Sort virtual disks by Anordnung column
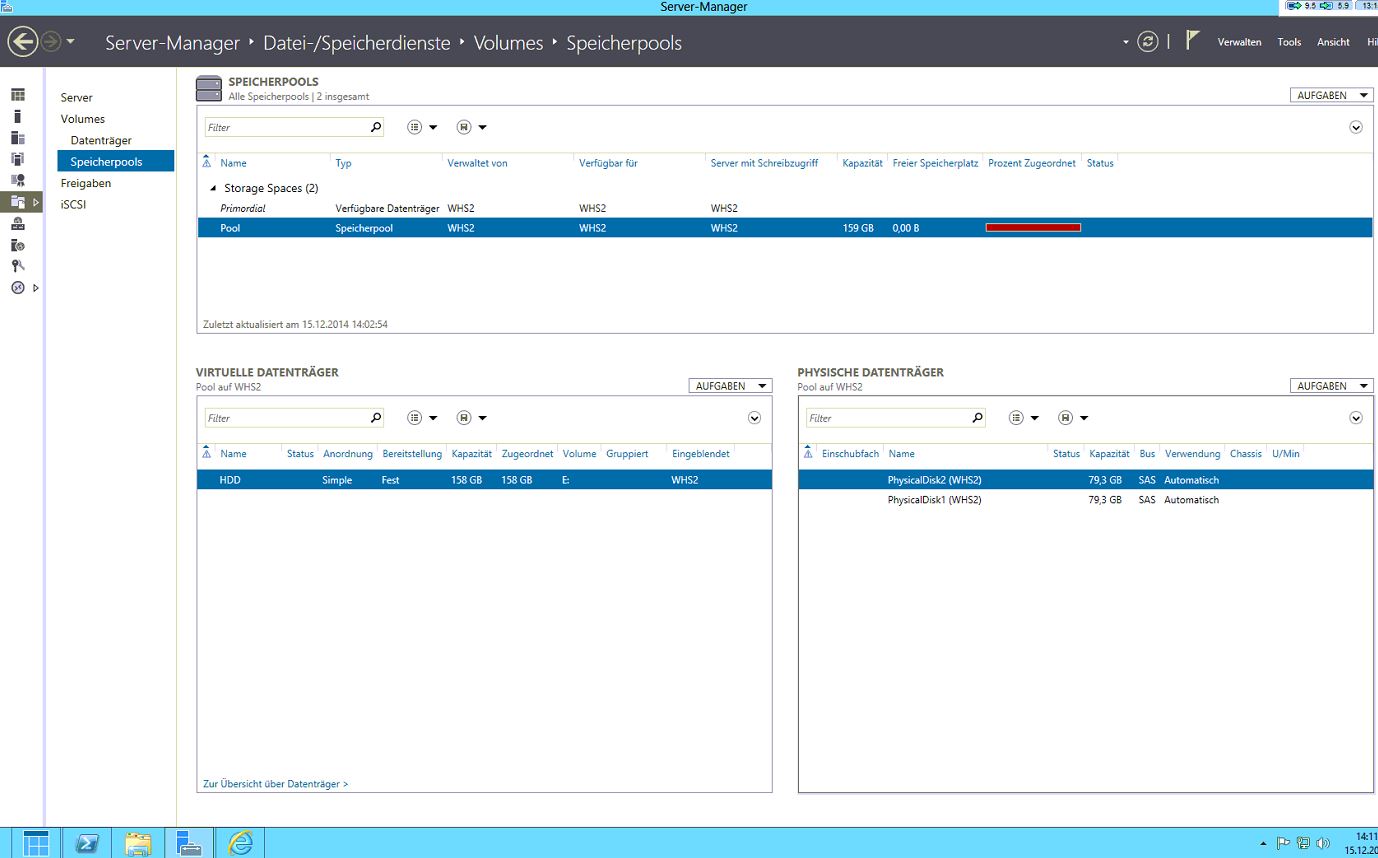1378x858 pixels. 348,454
